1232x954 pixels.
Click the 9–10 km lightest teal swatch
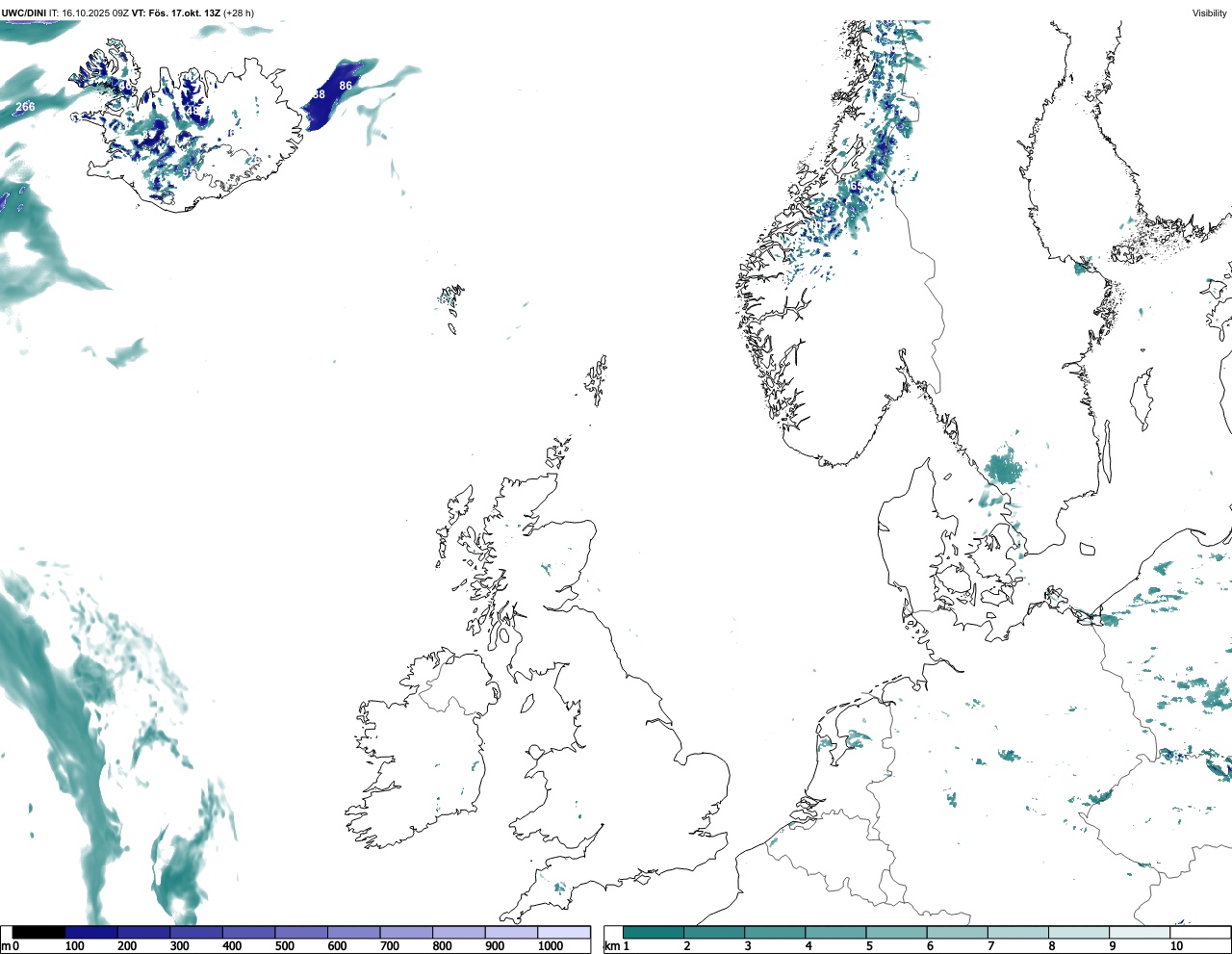pos(1140,932)
